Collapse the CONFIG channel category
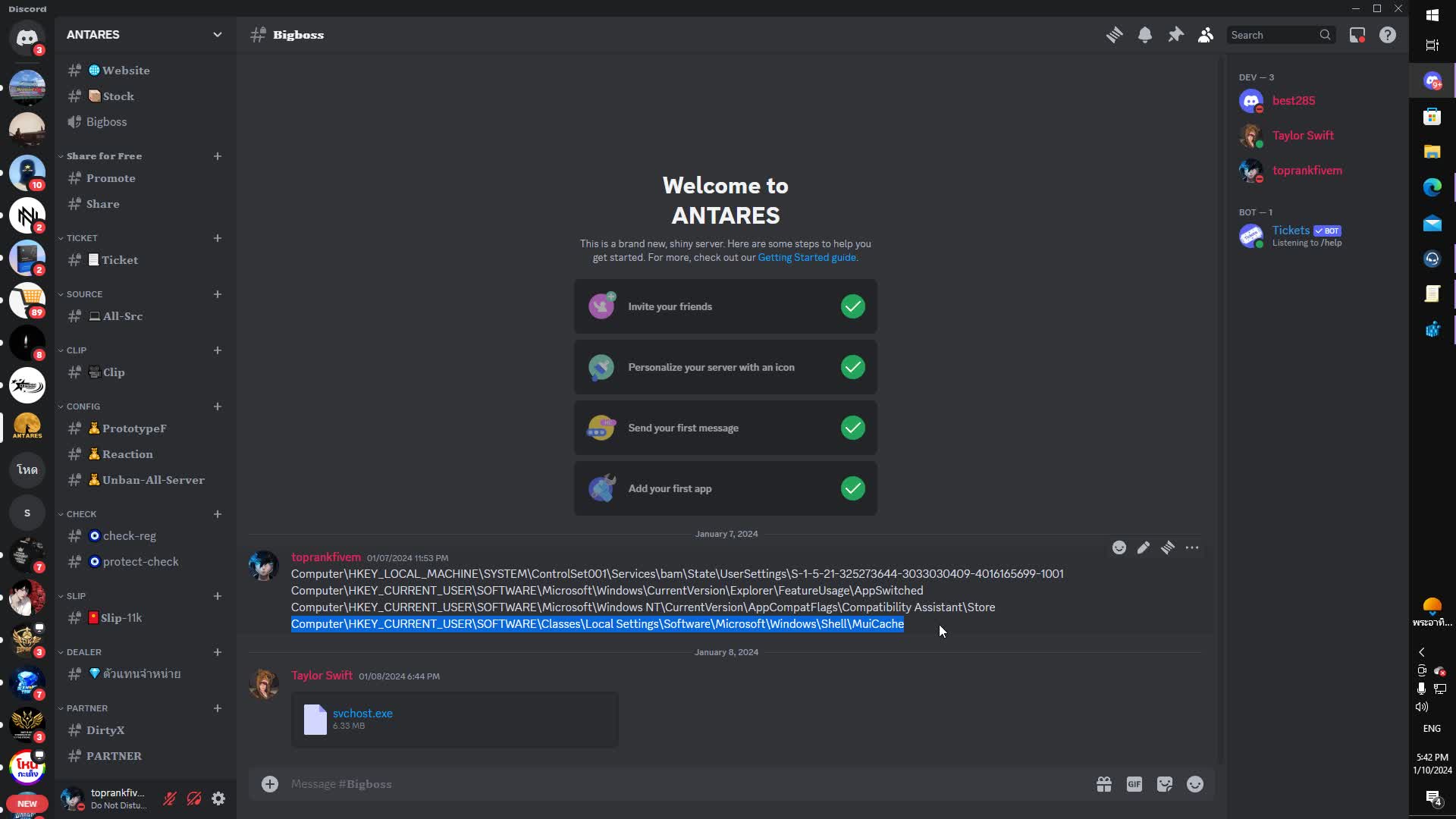 [x=83, y=406]
